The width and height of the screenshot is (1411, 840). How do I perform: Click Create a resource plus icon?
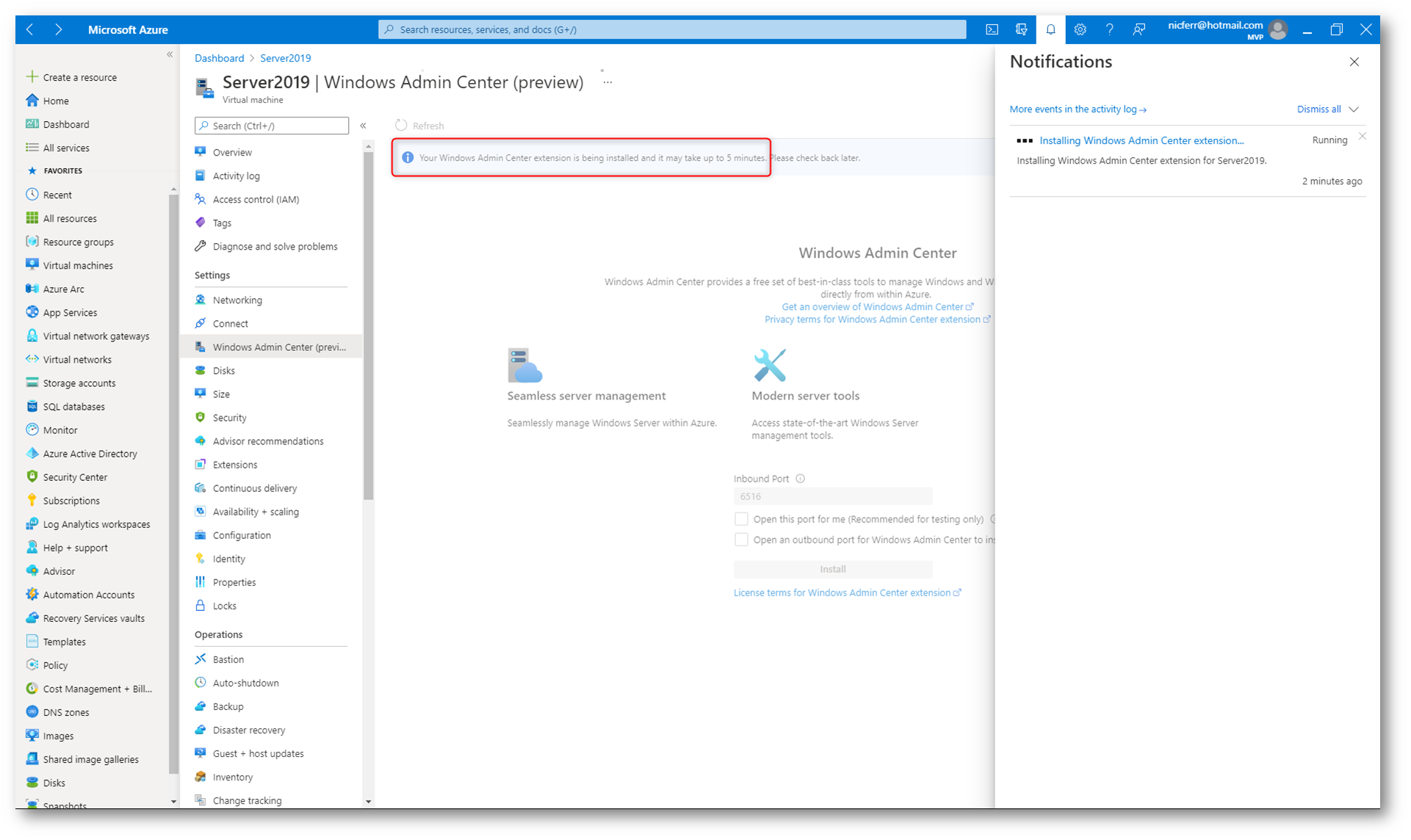[32, 77]
